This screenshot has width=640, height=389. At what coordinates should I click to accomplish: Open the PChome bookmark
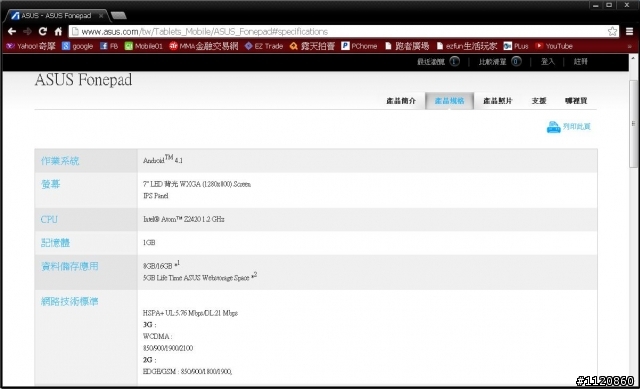[359, 46]
